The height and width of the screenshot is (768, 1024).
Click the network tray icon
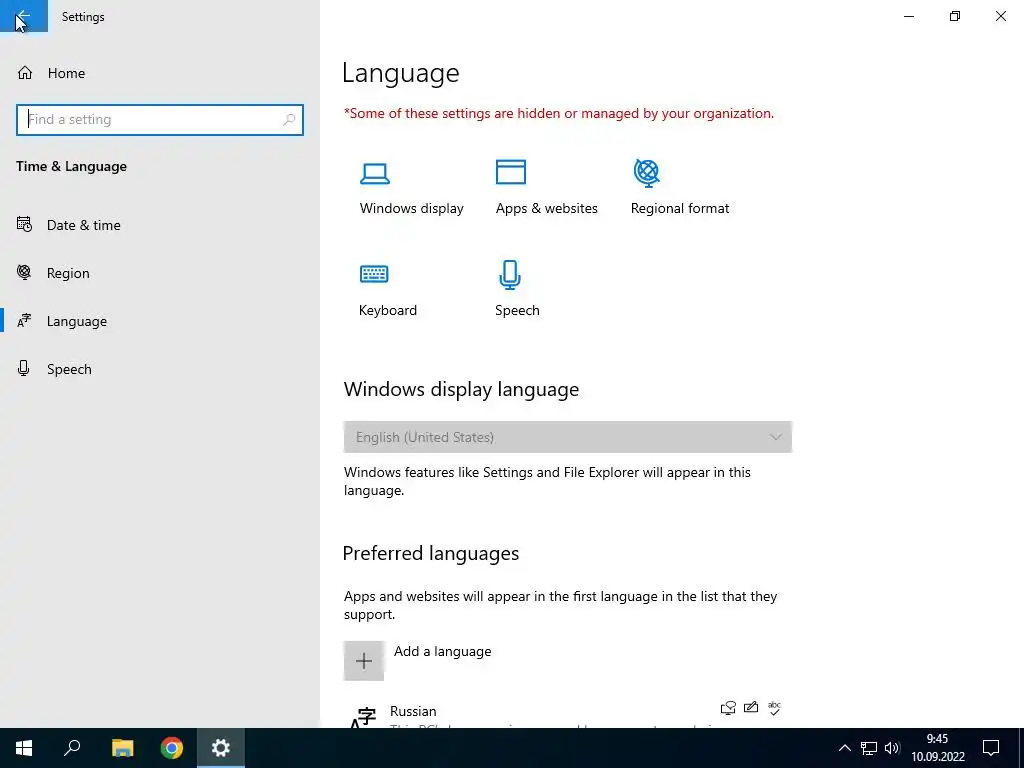tap(869, 748)
